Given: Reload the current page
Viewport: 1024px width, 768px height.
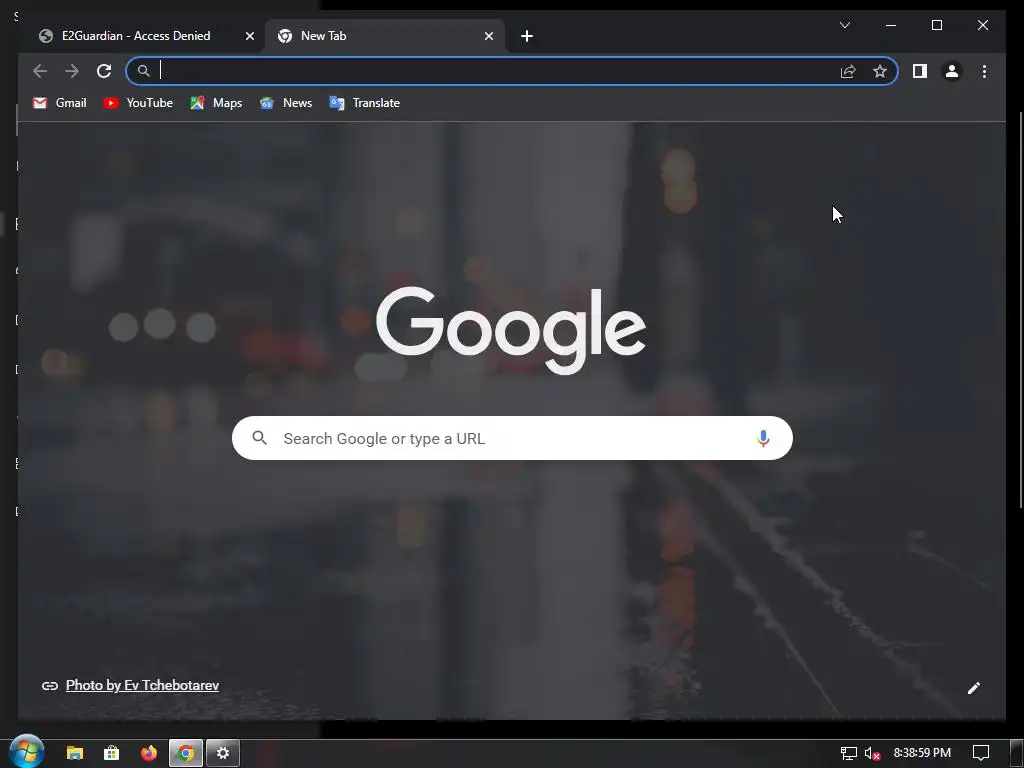Looking at the screenshot, I should pos(104,71).
